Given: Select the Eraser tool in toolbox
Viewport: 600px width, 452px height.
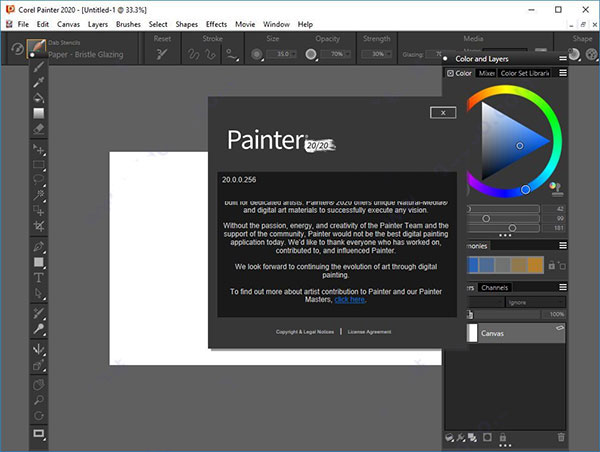Looking at the screenshot, I should [39, 128].
